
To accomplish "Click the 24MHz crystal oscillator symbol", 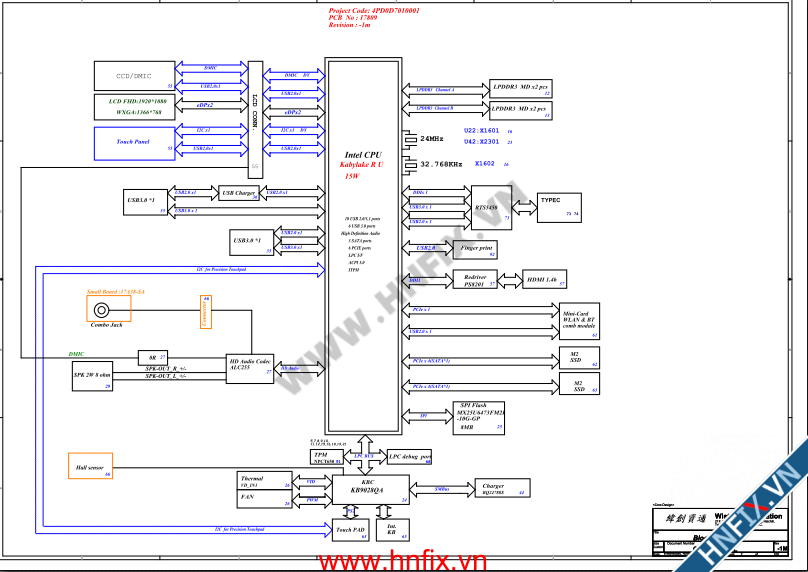I will [408, 138].
